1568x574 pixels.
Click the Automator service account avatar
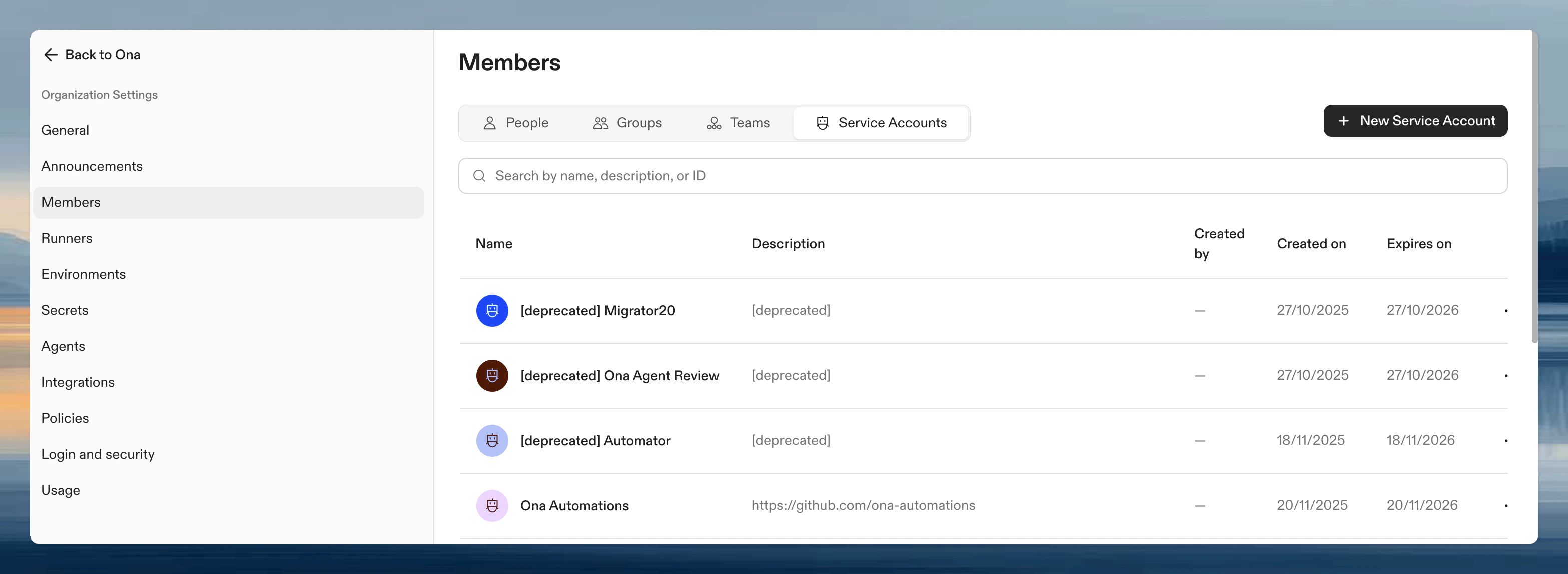[x=492, y=440]
